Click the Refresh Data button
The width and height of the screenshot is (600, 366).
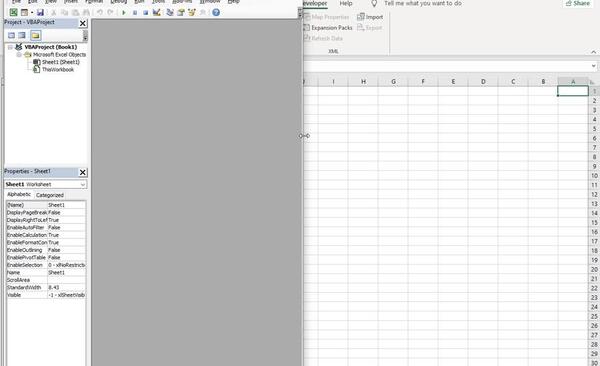pos(323,38)
